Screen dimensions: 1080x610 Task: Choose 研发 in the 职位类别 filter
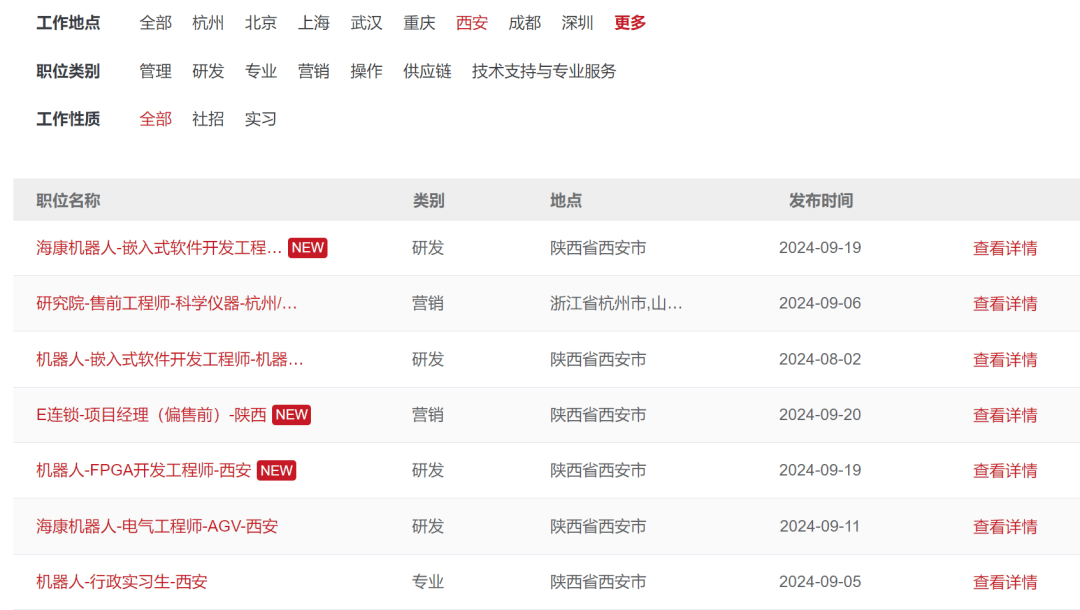pos(208,71)
